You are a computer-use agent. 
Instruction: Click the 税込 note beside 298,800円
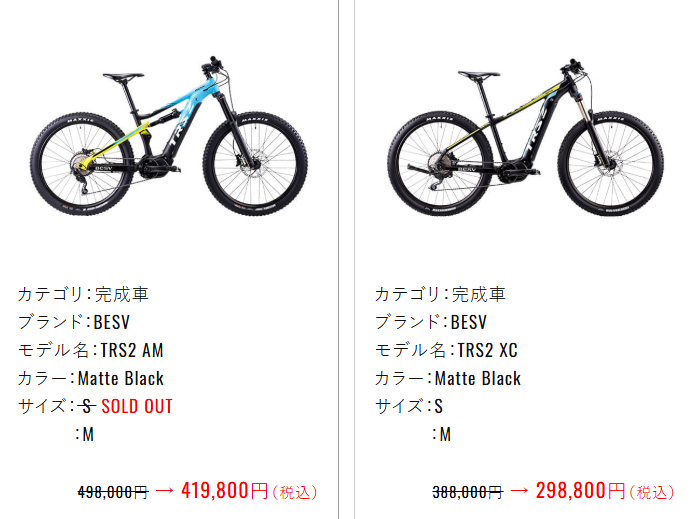(655, 492)
